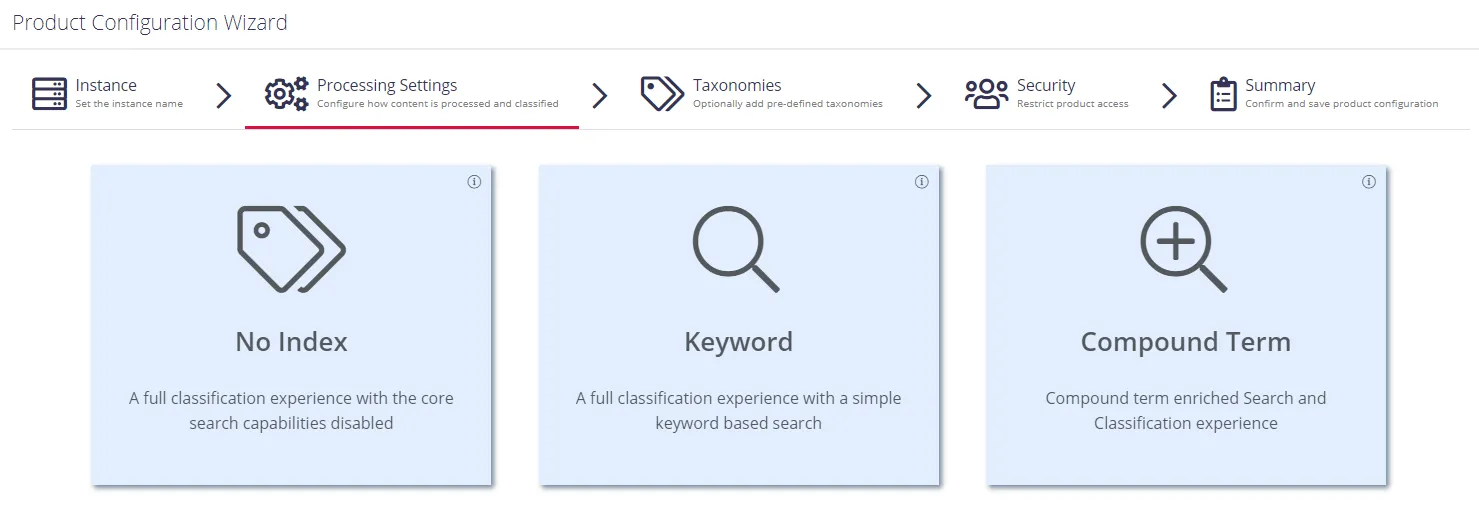The width and height of the screenshot is (1479, 514).
Task: Click the Security people icon
Action: (x=986, y=94)
